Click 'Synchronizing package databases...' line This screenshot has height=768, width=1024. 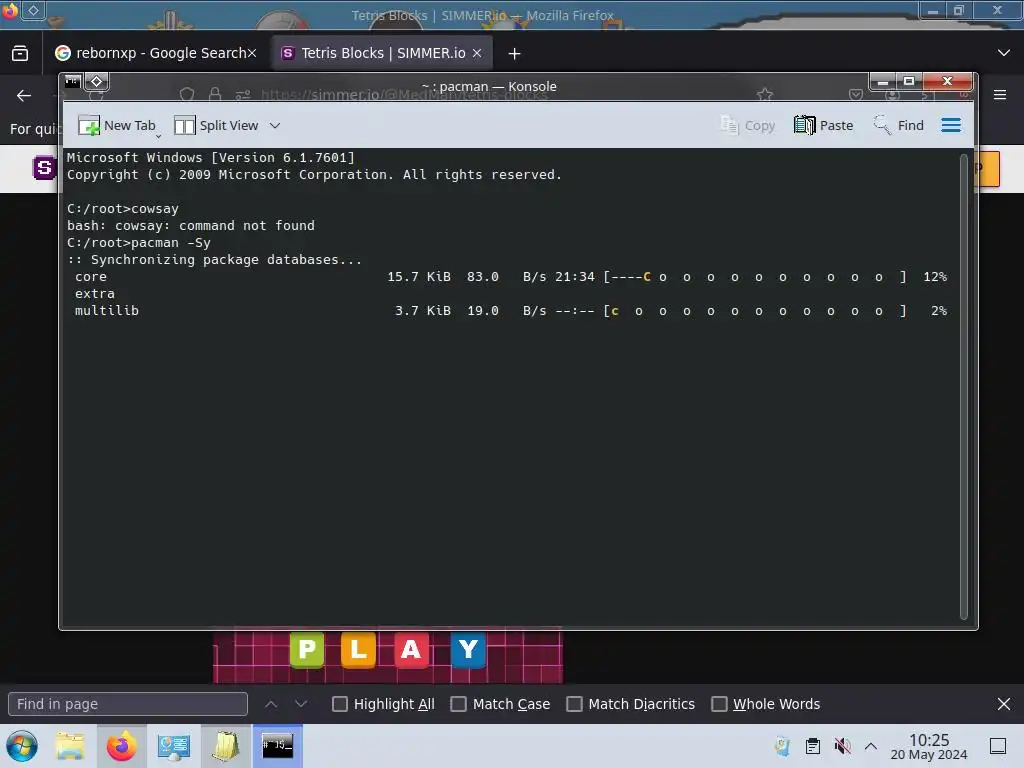(214, 260)
